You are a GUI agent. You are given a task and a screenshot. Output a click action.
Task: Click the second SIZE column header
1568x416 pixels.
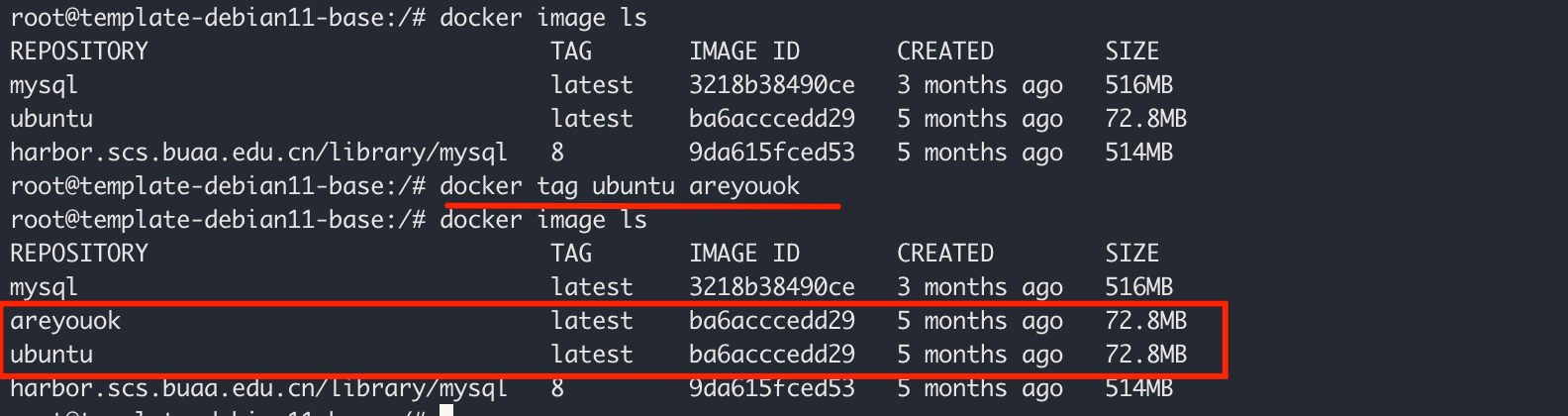(1132, 254)
